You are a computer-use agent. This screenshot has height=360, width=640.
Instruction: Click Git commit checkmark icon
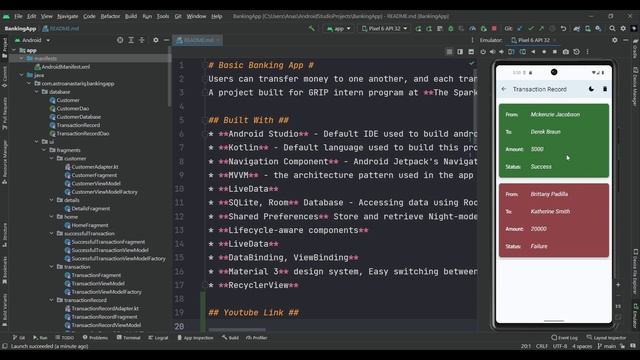(x=531, y=29)
